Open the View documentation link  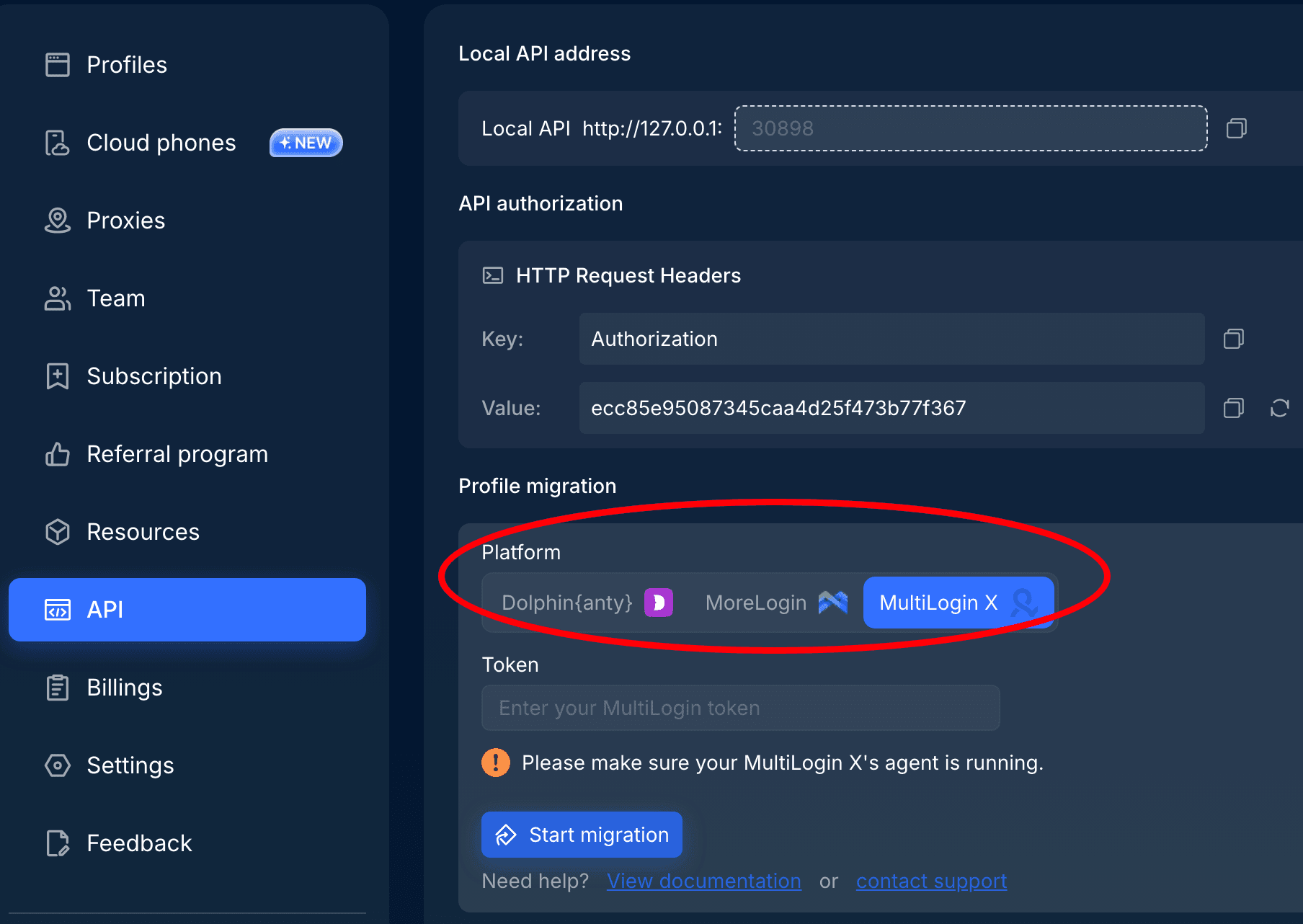[703, 881]
